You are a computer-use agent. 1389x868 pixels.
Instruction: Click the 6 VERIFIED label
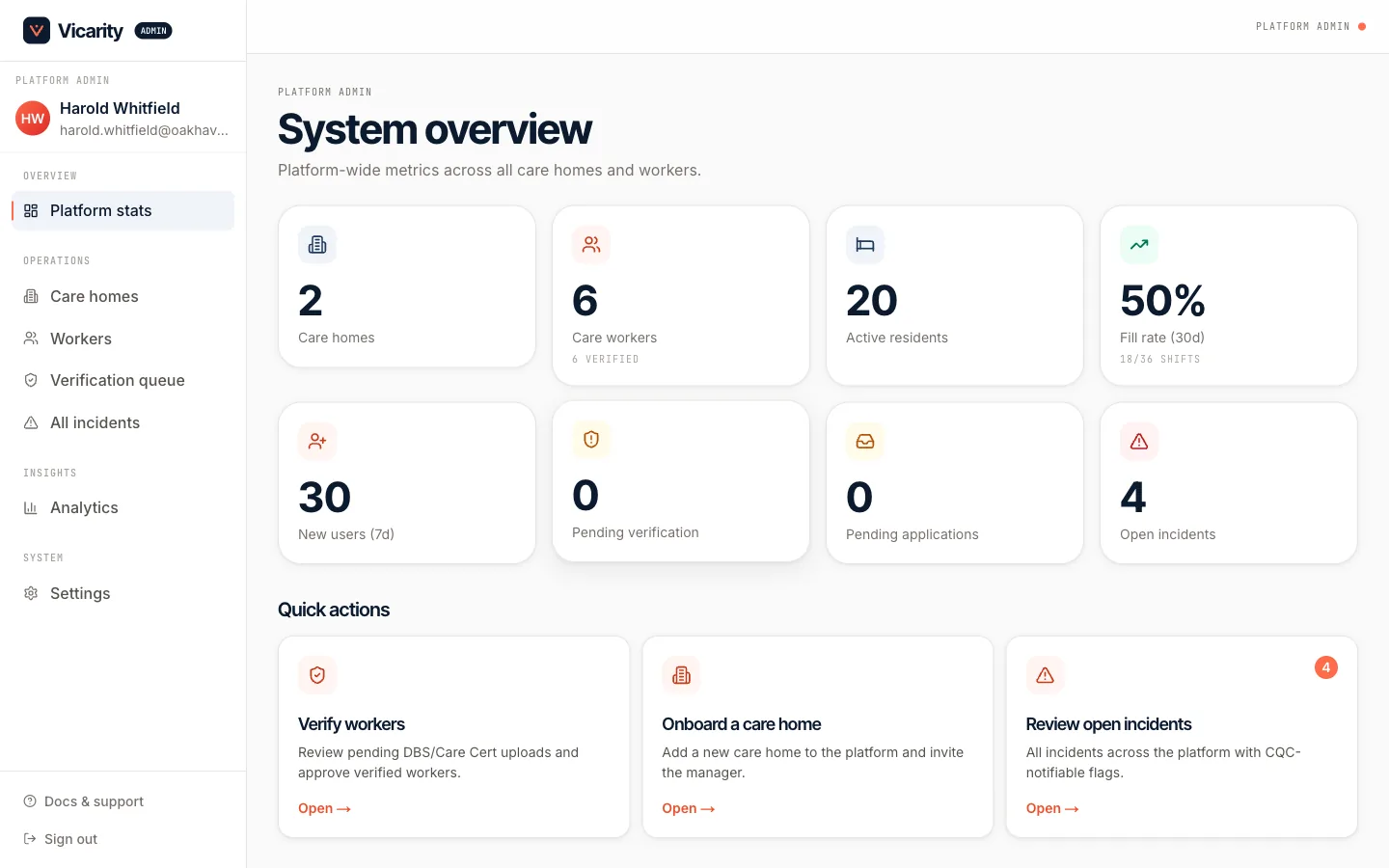(606, 359)
